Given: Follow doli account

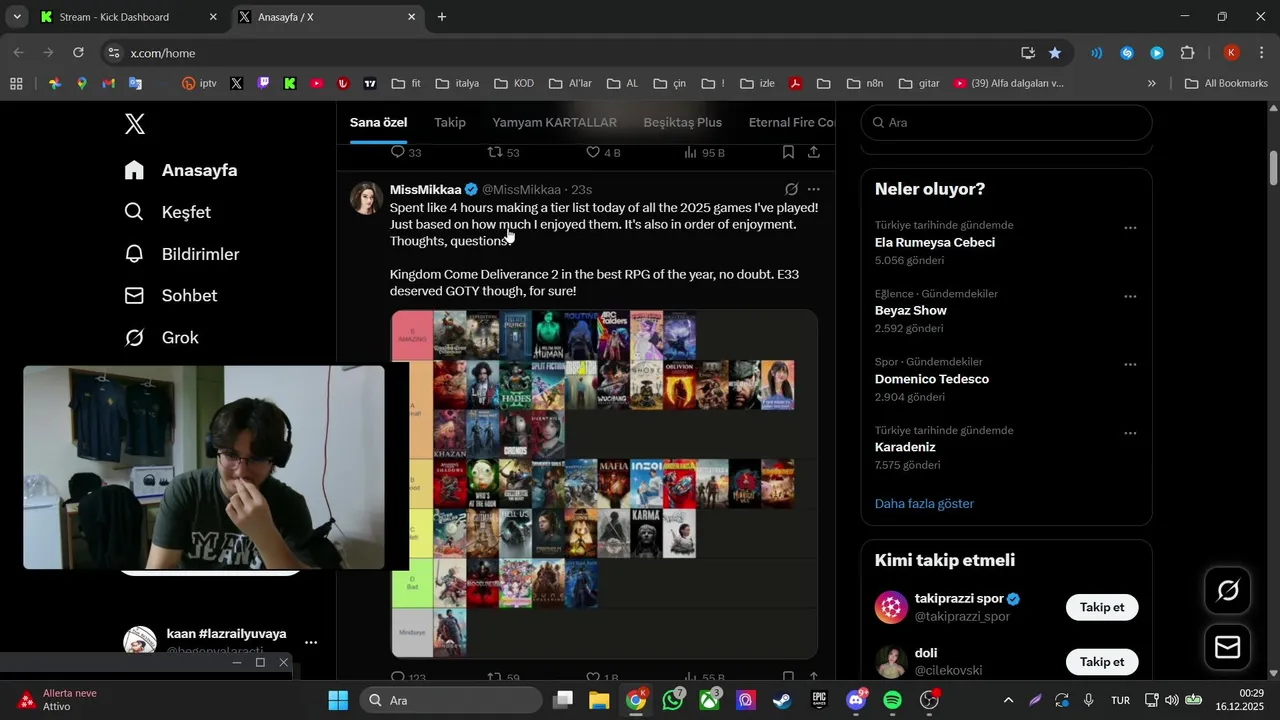Looking at the screenshot, I should coord(1102,662).
